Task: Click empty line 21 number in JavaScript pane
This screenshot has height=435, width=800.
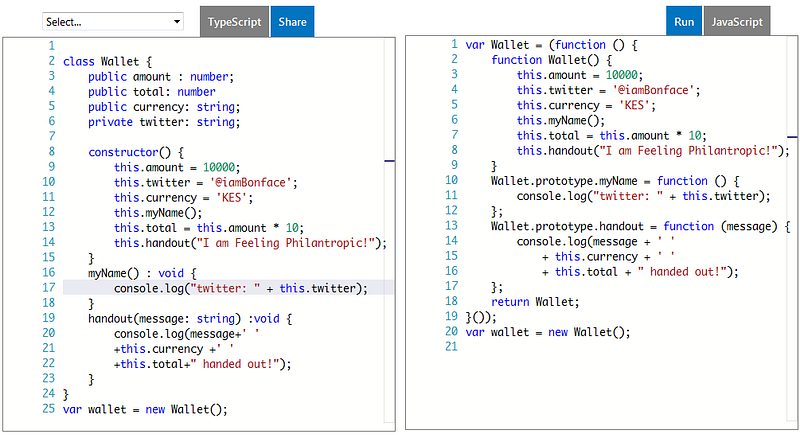Action: pyautogui.click(x=452, y=347)
